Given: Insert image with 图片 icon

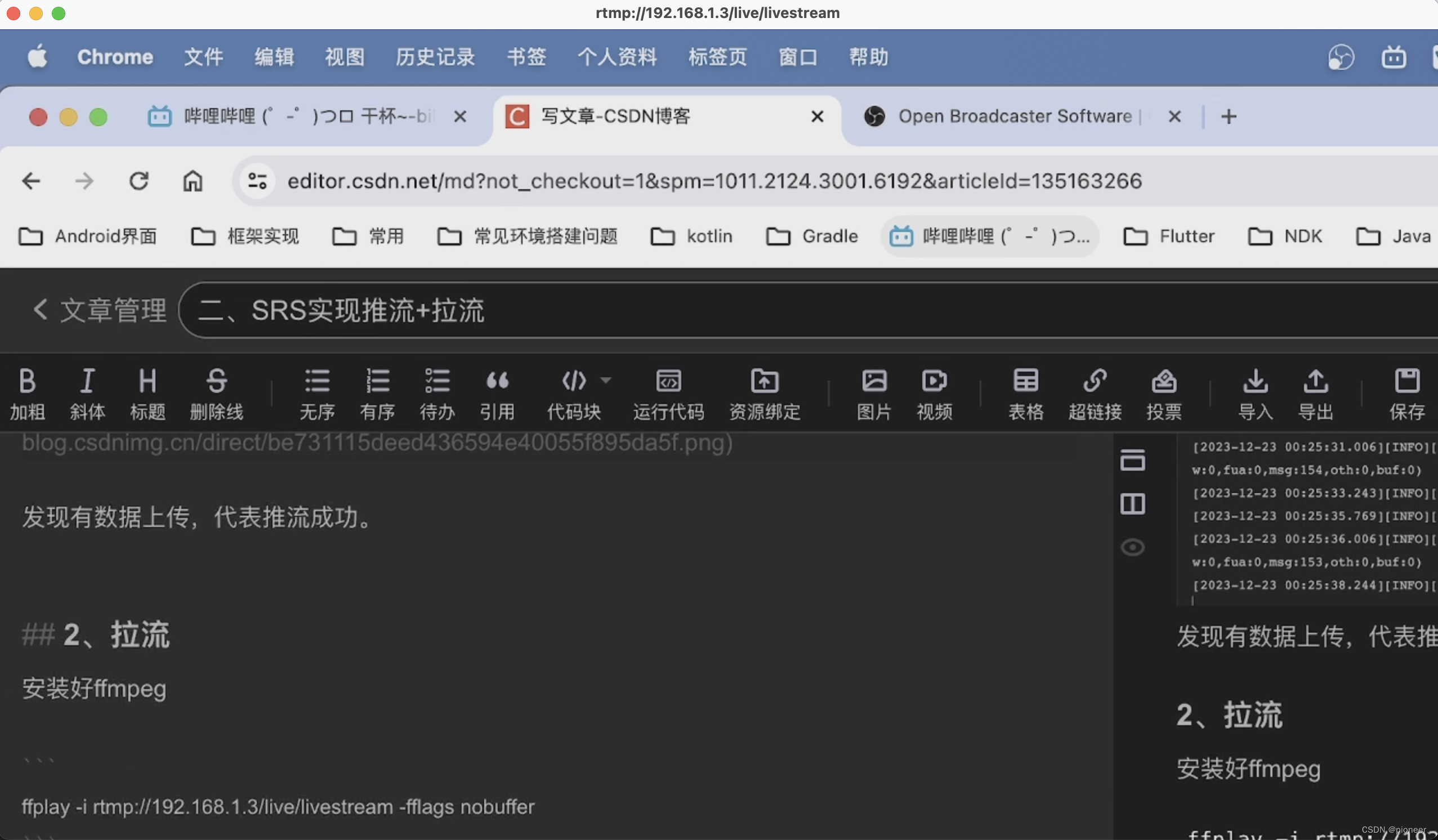Looking at the screenshot, I should (874, 393).
